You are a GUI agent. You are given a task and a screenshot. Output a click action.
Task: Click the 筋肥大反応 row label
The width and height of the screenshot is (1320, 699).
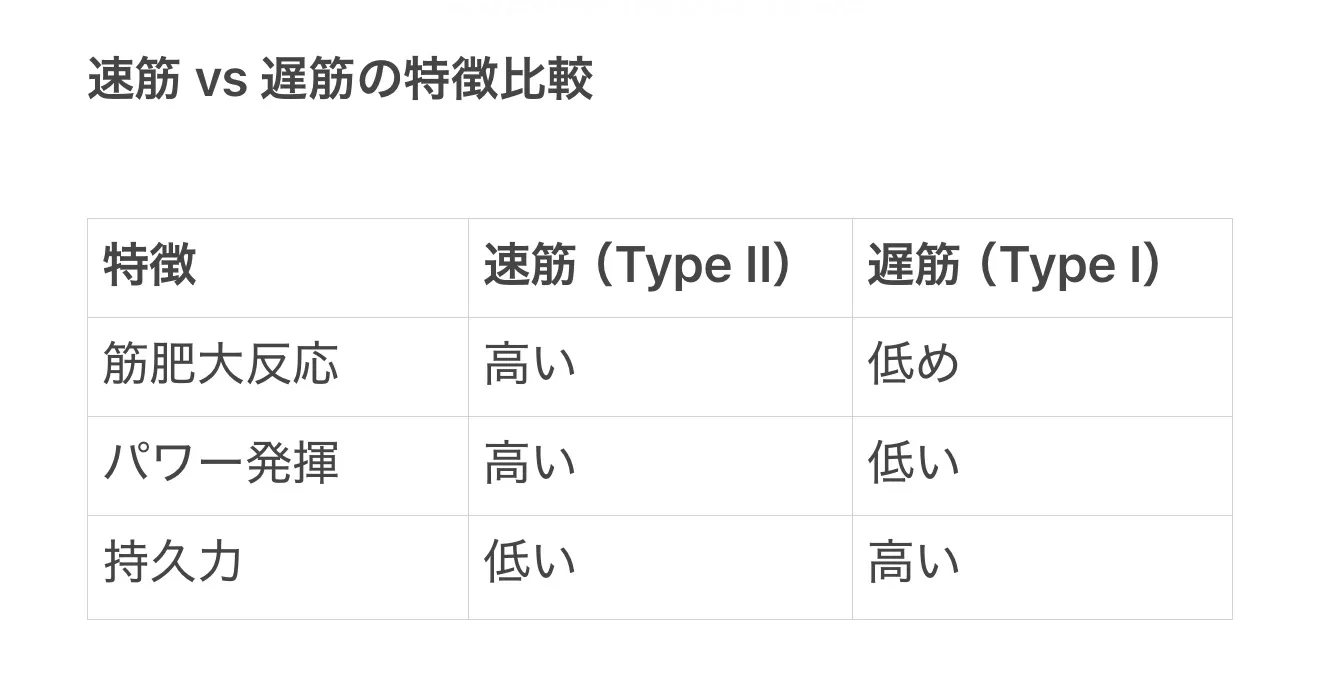[221, 365]
